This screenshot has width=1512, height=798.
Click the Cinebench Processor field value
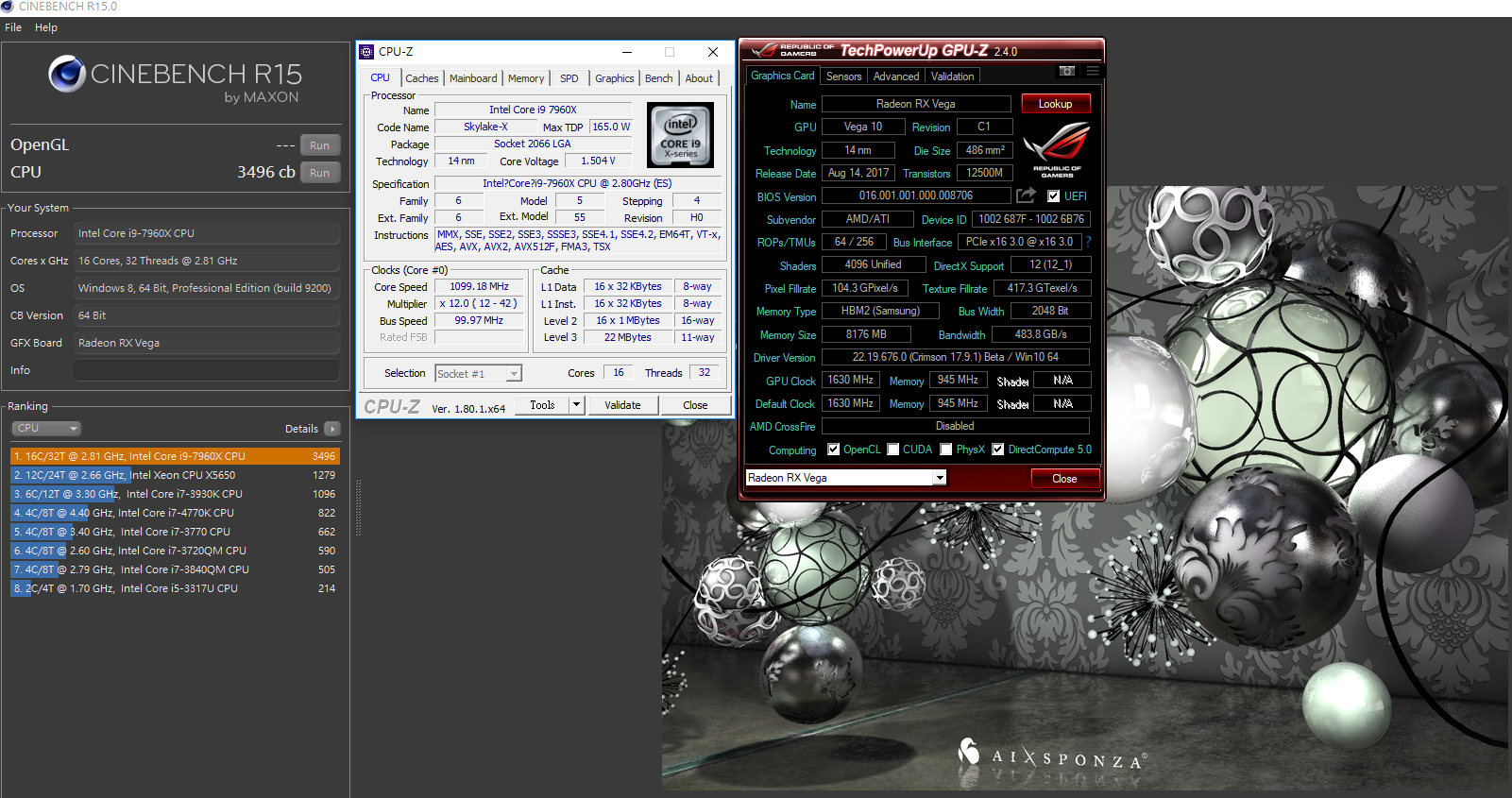[207, 233]
